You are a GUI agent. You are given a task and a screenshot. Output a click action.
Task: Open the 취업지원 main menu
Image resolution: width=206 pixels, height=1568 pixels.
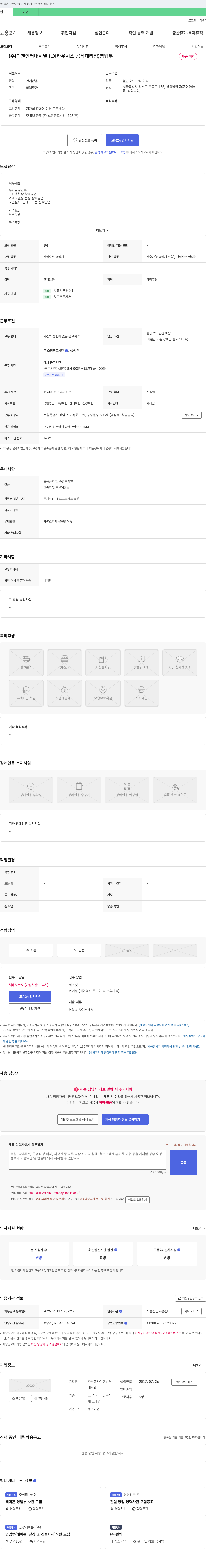tap(68, 33)
